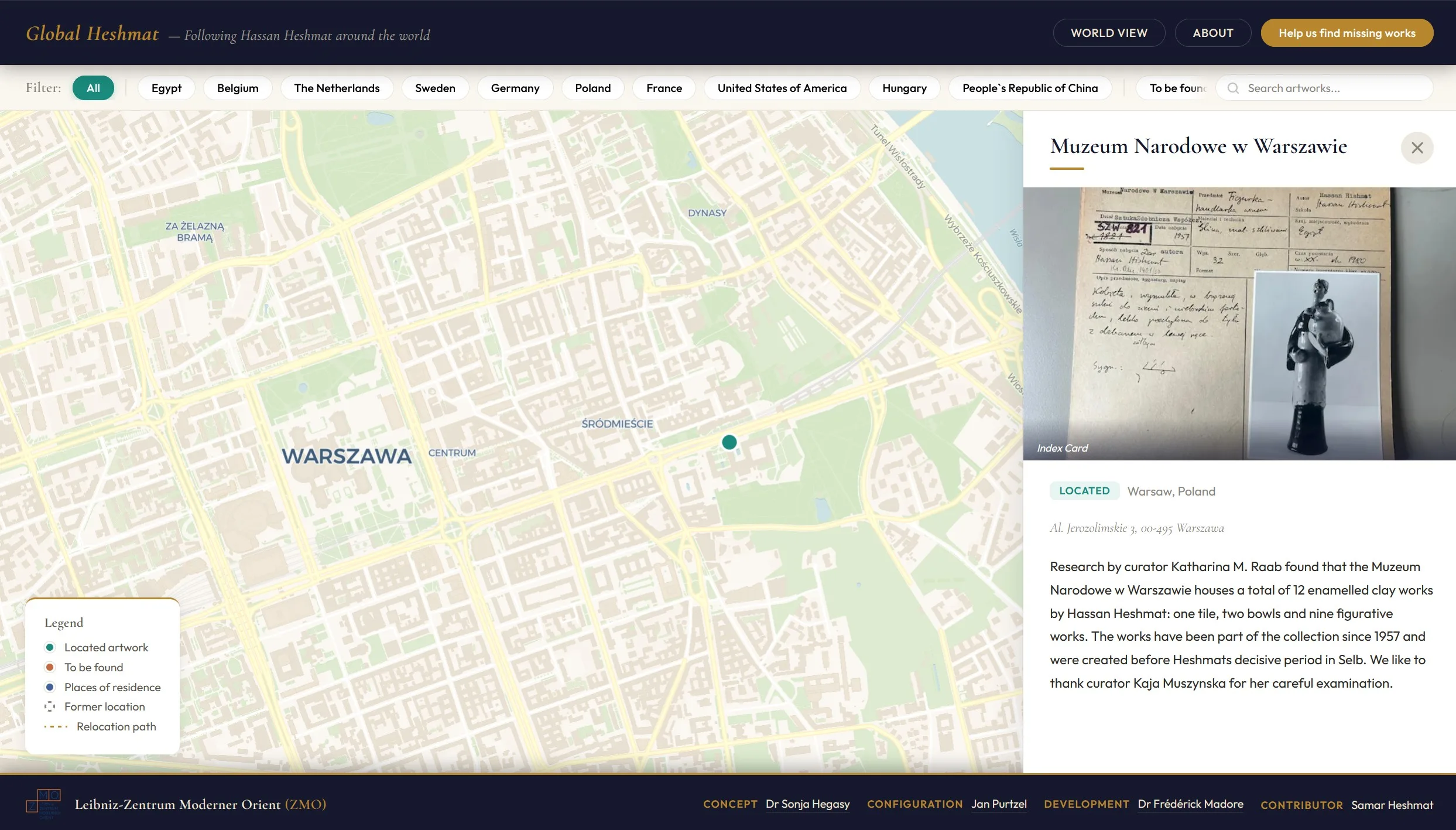
Task: Open the Index Card image
Action: click(x=1239, y=323)
